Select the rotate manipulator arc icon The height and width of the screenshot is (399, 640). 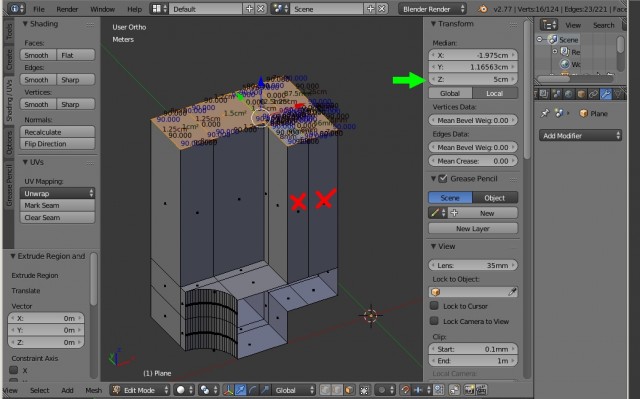[253, 390]
